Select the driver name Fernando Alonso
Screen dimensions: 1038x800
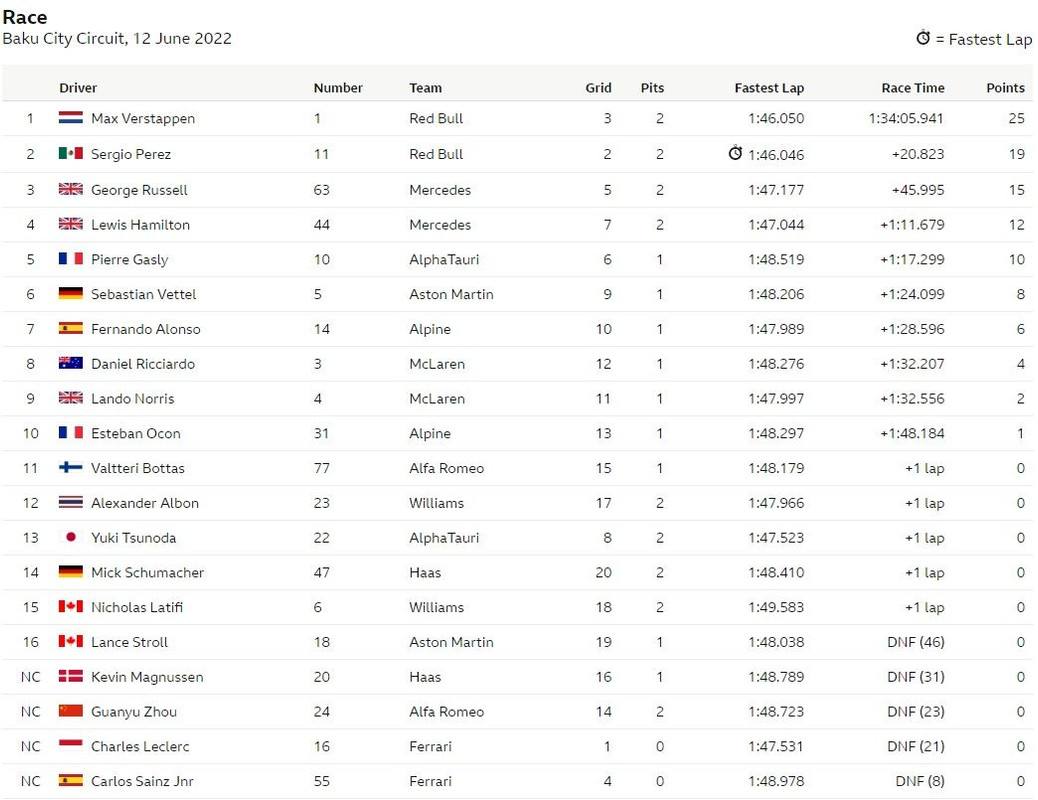click(146, 328)
